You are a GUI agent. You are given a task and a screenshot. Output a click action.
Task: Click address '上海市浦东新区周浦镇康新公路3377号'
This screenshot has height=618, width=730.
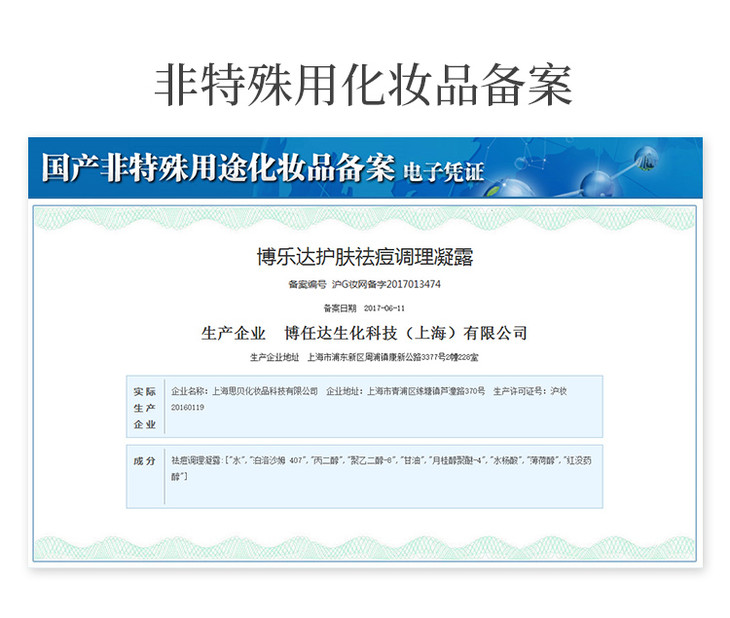[376, 357]
